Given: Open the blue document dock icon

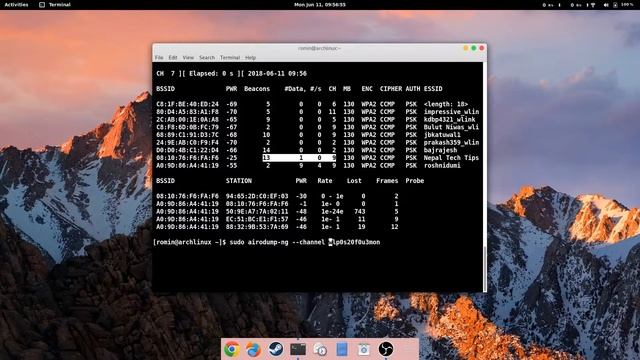Looking at the screenshot, I should tap(342, 349).
